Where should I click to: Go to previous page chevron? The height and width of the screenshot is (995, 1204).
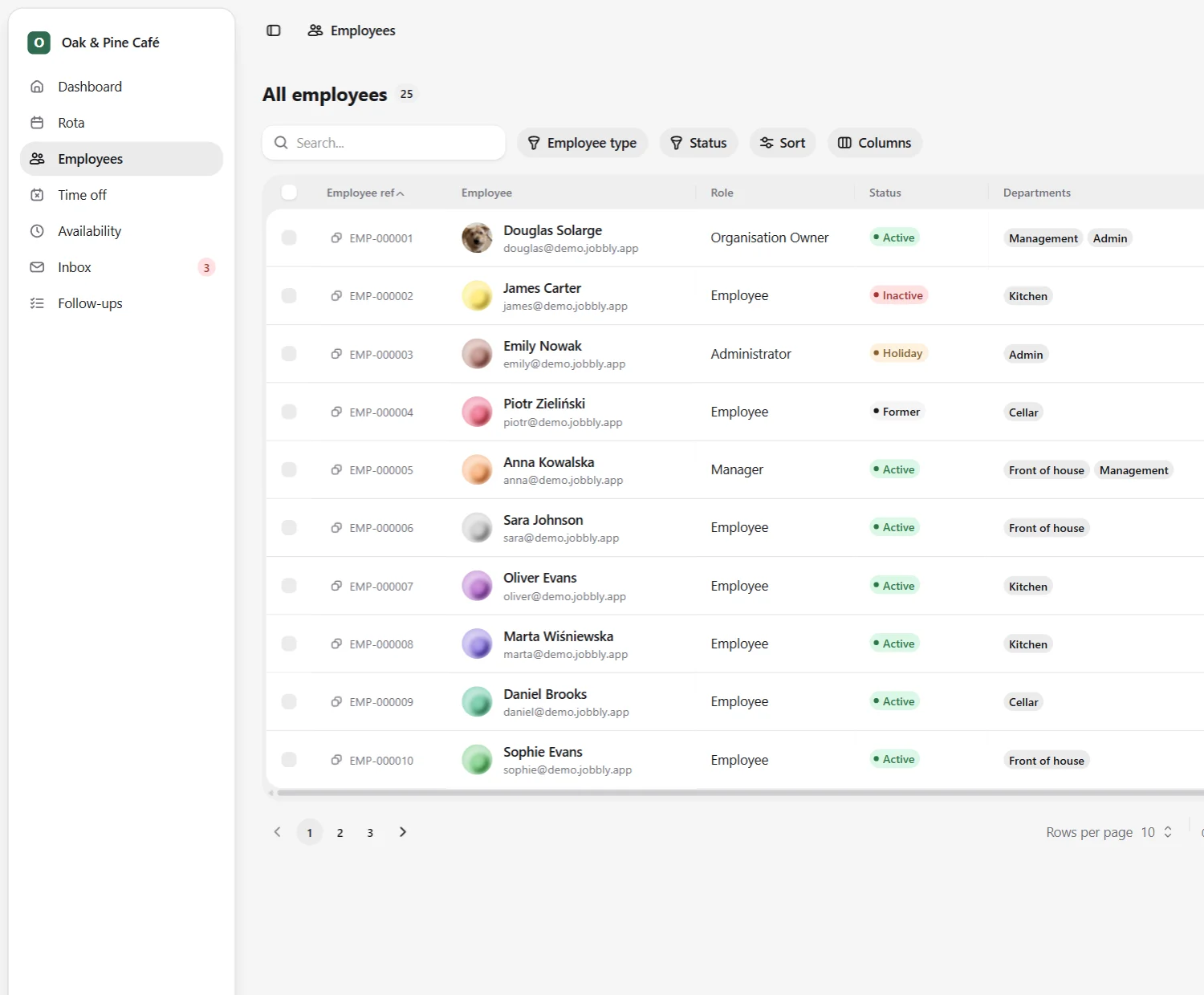tap(278, 832)
